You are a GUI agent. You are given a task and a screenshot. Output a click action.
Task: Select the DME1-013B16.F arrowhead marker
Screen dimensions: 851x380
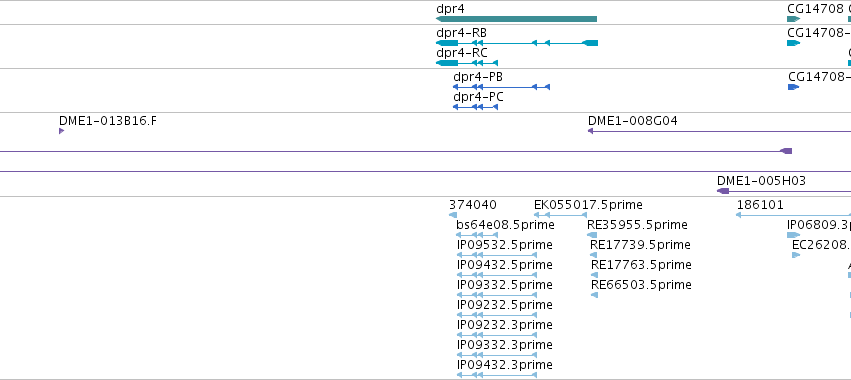point(61,131)
